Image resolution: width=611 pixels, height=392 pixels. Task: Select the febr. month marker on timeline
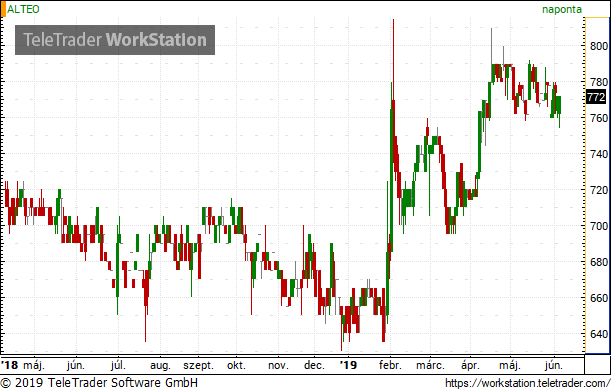(x=390, y=366)
